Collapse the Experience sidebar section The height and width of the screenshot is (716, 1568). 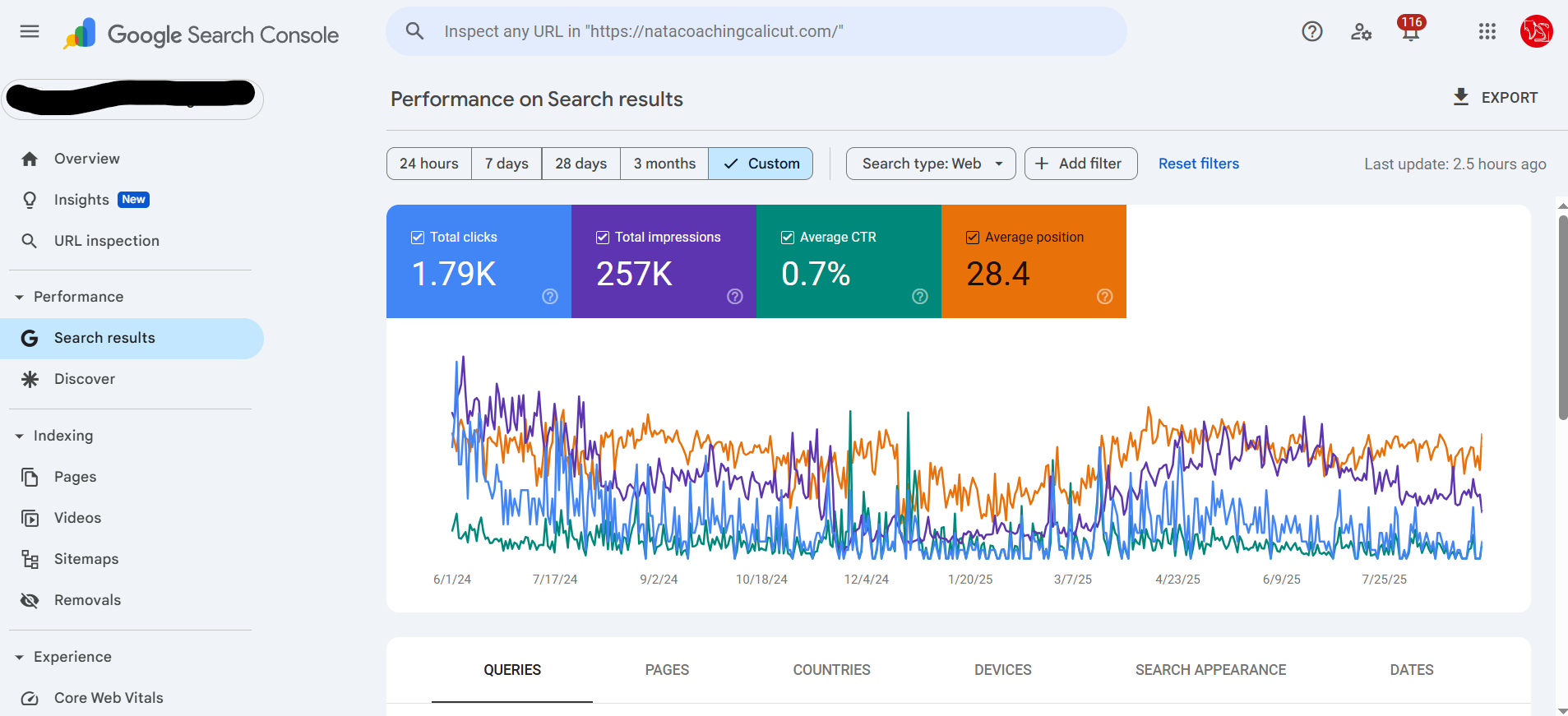20,657
